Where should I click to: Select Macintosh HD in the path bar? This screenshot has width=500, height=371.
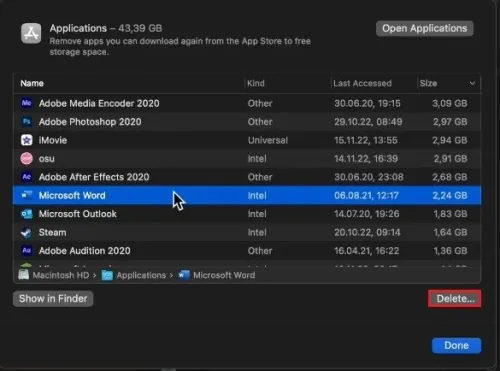coord(61,275)
